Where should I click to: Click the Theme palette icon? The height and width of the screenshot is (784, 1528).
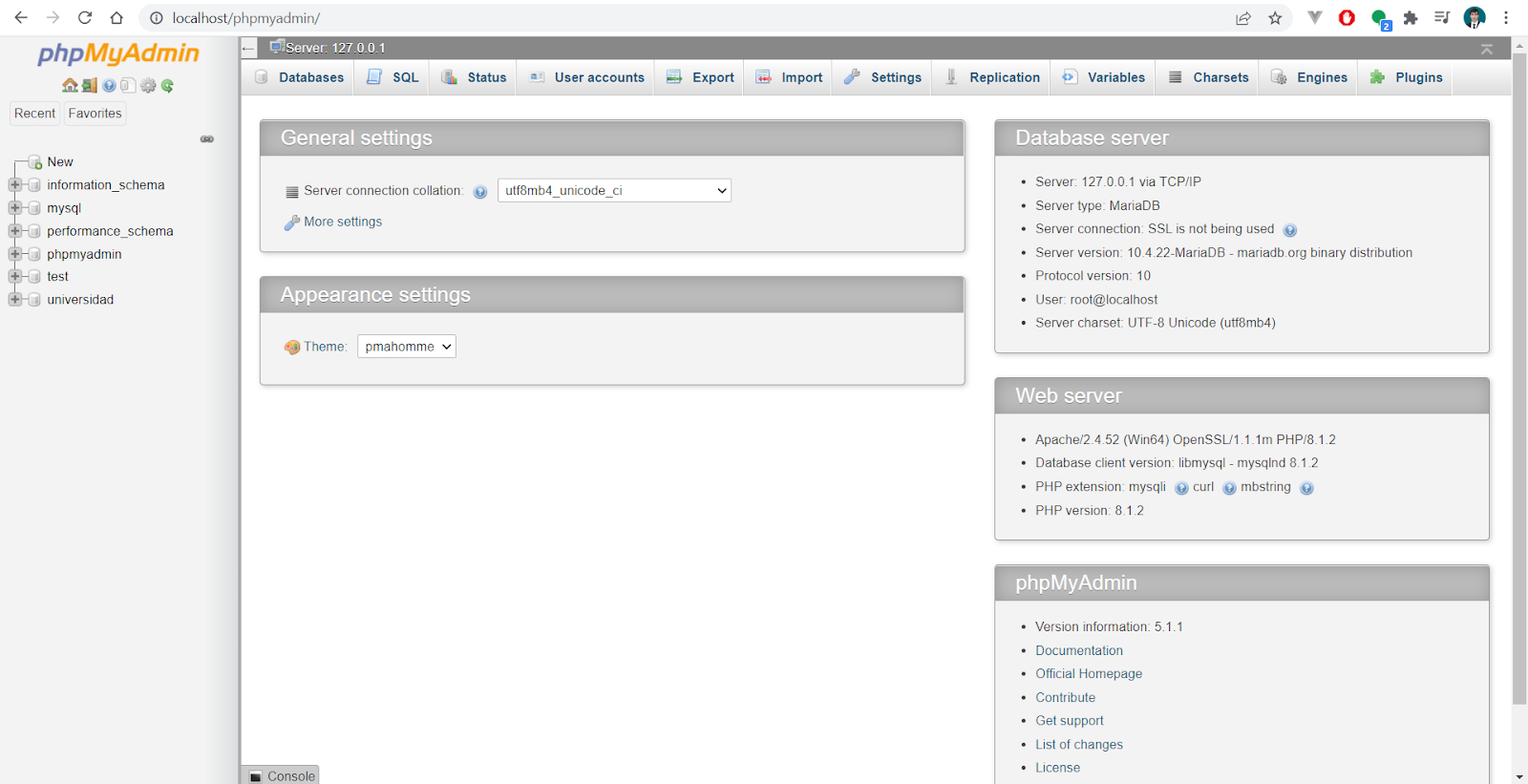292,348
